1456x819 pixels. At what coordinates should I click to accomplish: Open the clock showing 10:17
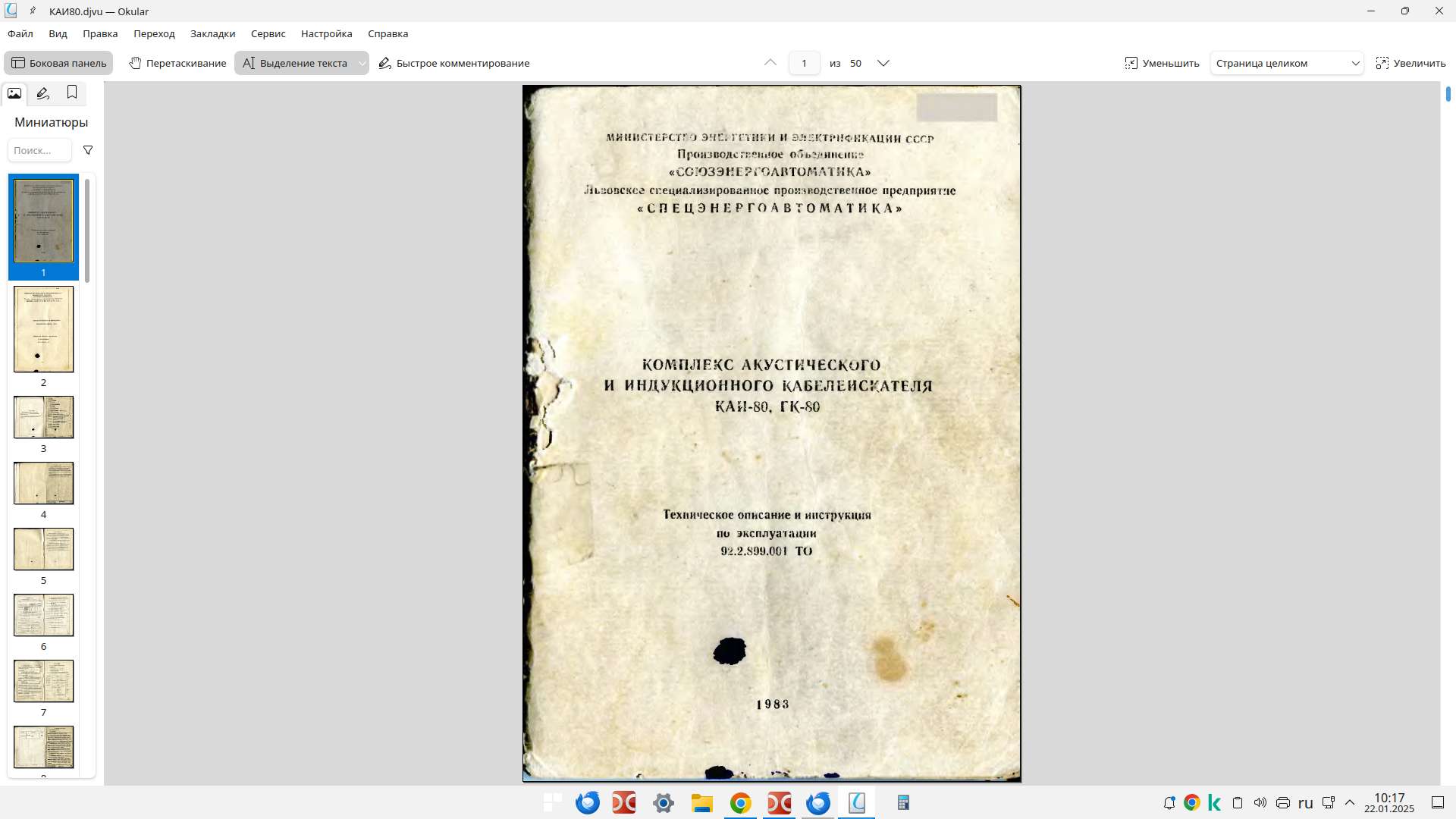tap(1389, 802)
